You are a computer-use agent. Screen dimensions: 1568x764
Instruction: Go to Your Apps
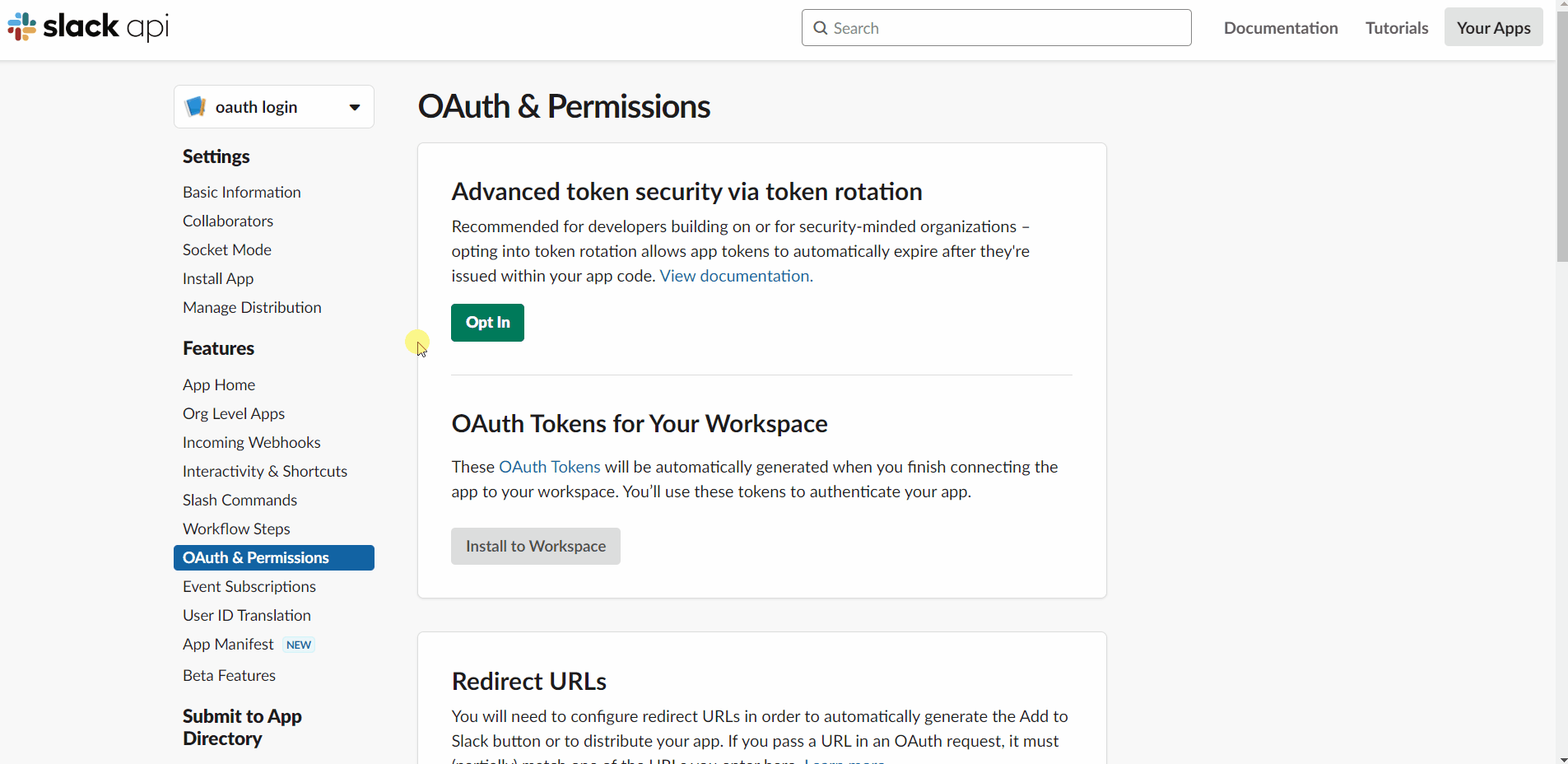point(1494,28)
